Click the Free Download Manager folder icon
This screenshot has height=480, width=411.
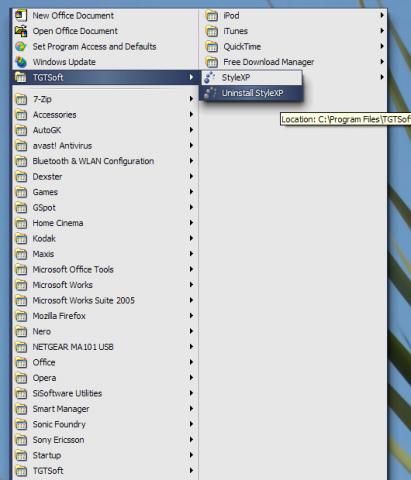[212, 62]
